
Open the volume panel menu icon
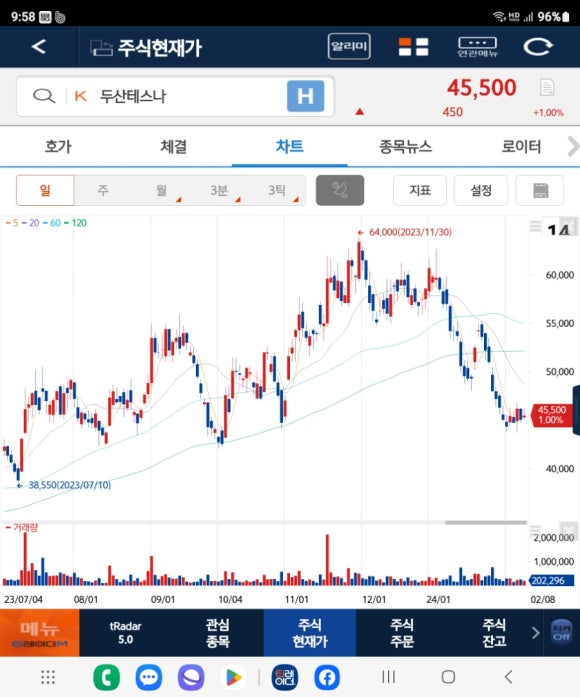[535, 531]
